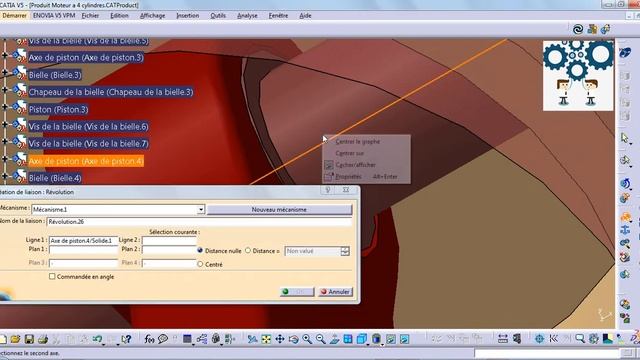Expand the Bielle.4 tree node
The image size is (640, 360).
click(4, 176)
